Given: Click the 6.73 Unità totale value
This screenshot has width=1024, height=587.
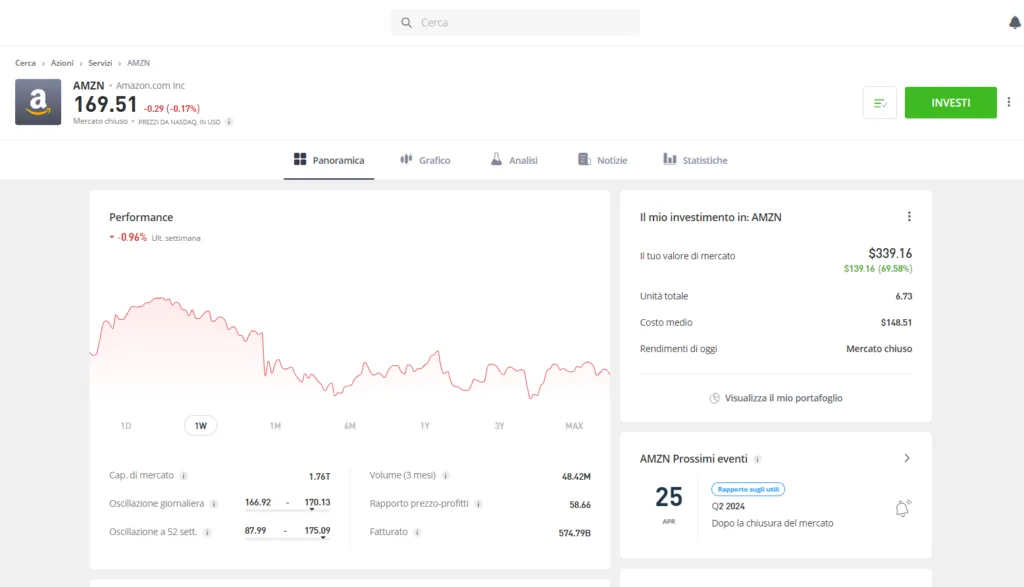Looking at the screenshot, I should pos(904,296).
